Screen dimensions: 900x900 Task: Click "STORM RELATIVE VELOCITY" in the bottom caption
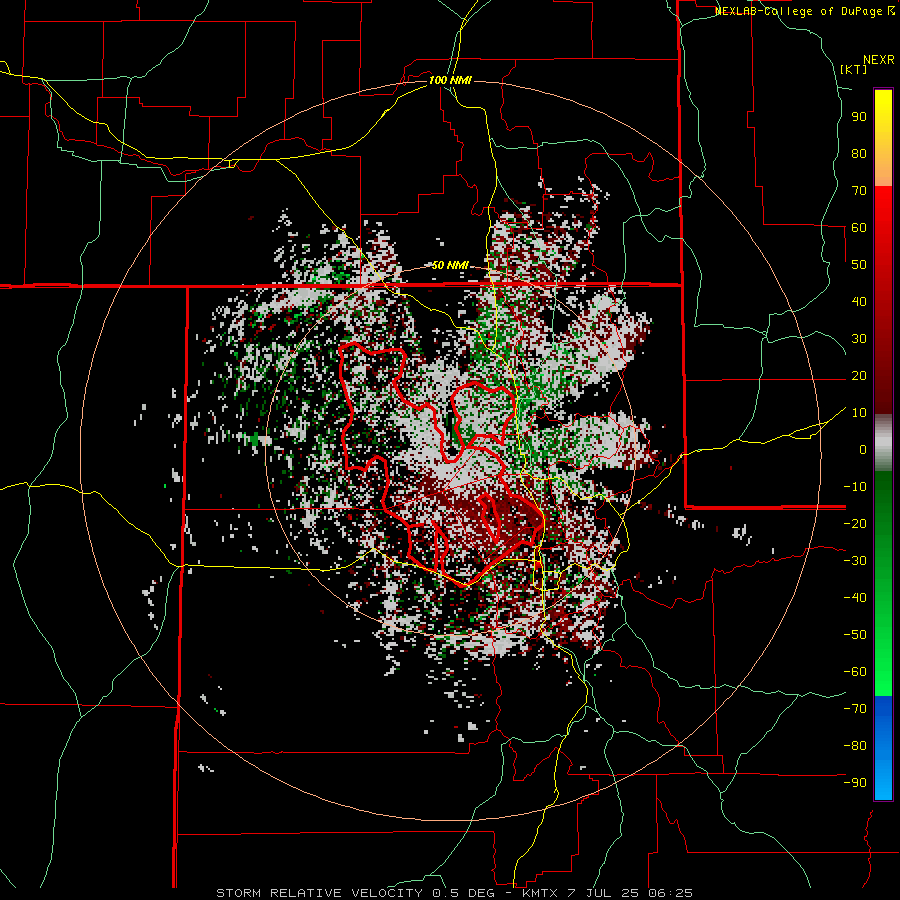[x=319, y=893]
